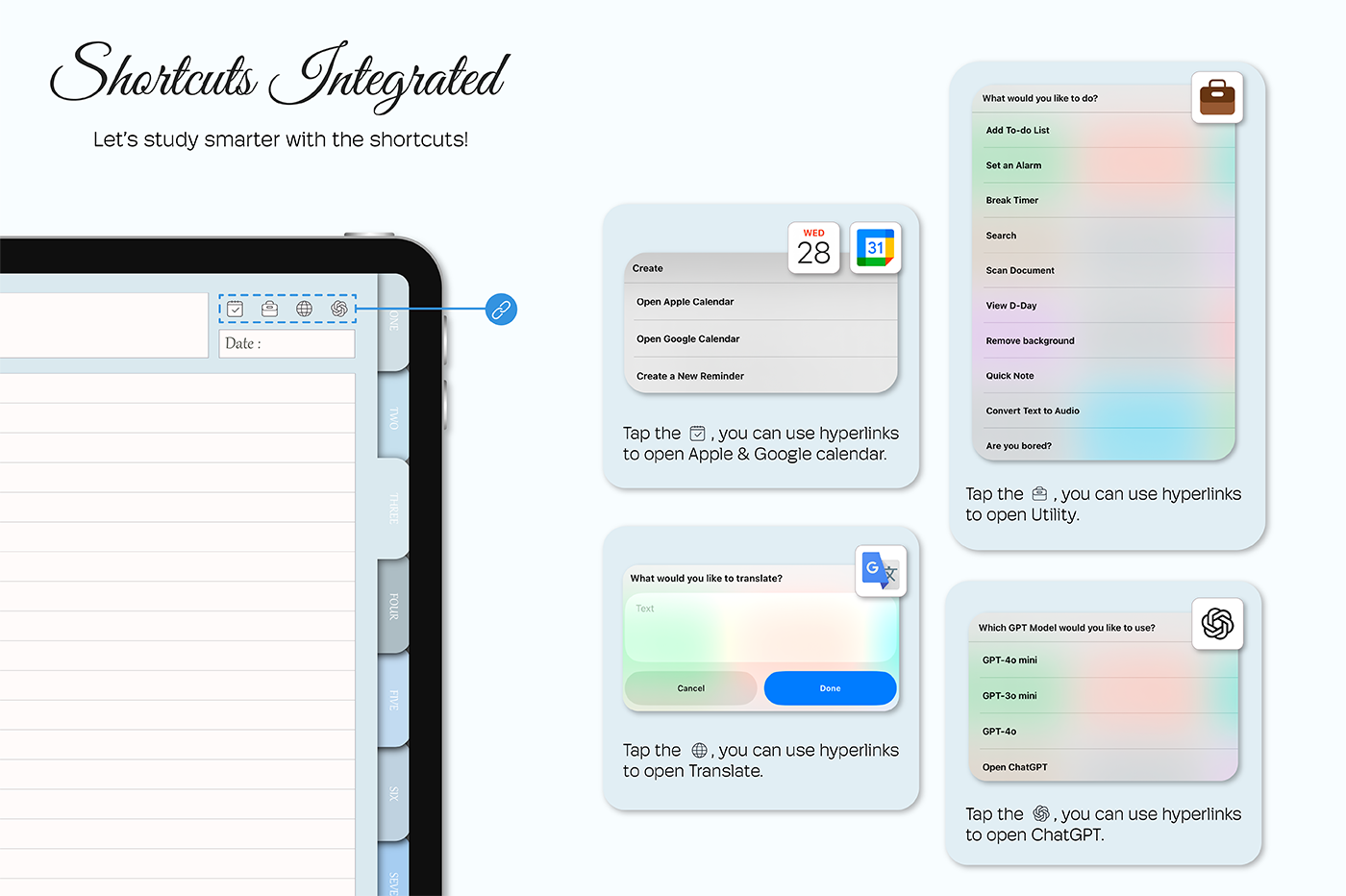Click the Google Translate app icon
The width and height of the screenshot is (1346, 896).
coord(881,571)
